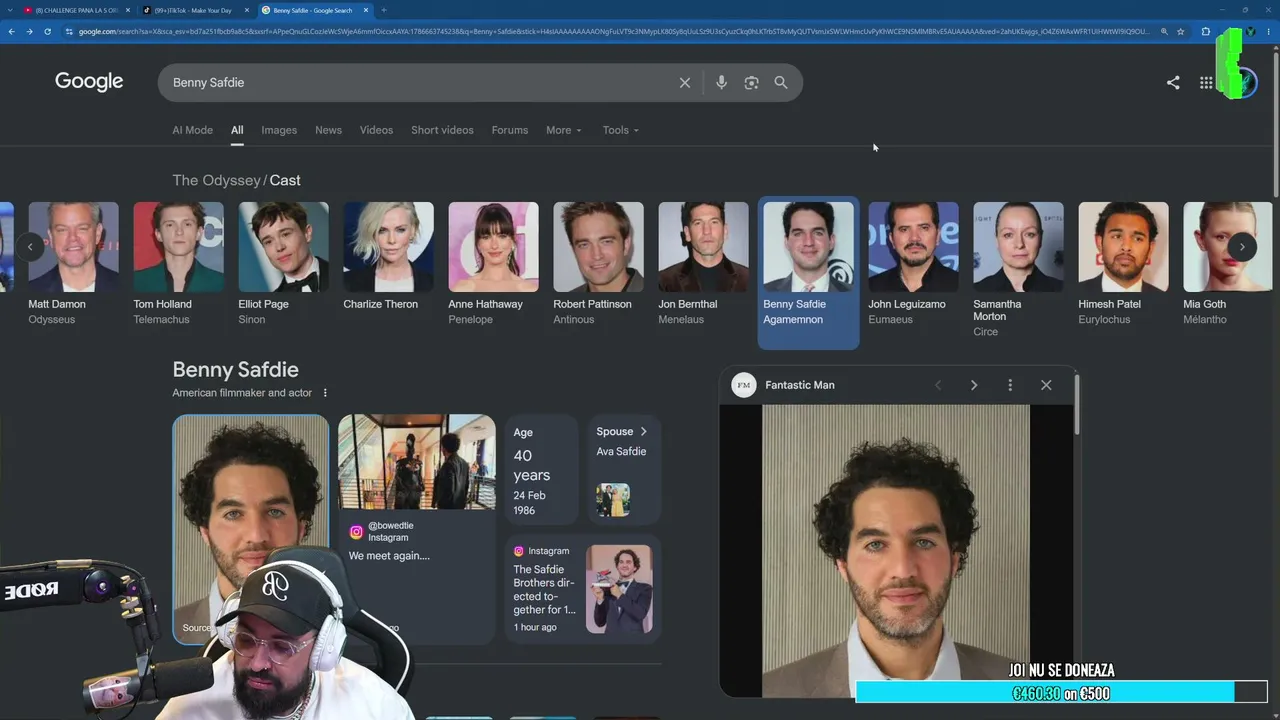Click Ava Safdie spouse name
The width and height of the screenshot is (1280, 720).
(621, 452)
